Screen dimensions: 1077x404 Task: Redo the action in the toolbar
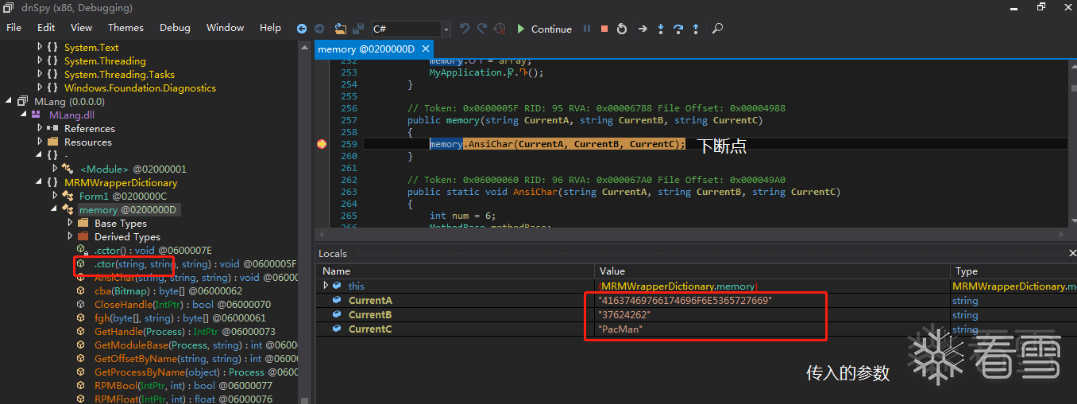(482, 29)
